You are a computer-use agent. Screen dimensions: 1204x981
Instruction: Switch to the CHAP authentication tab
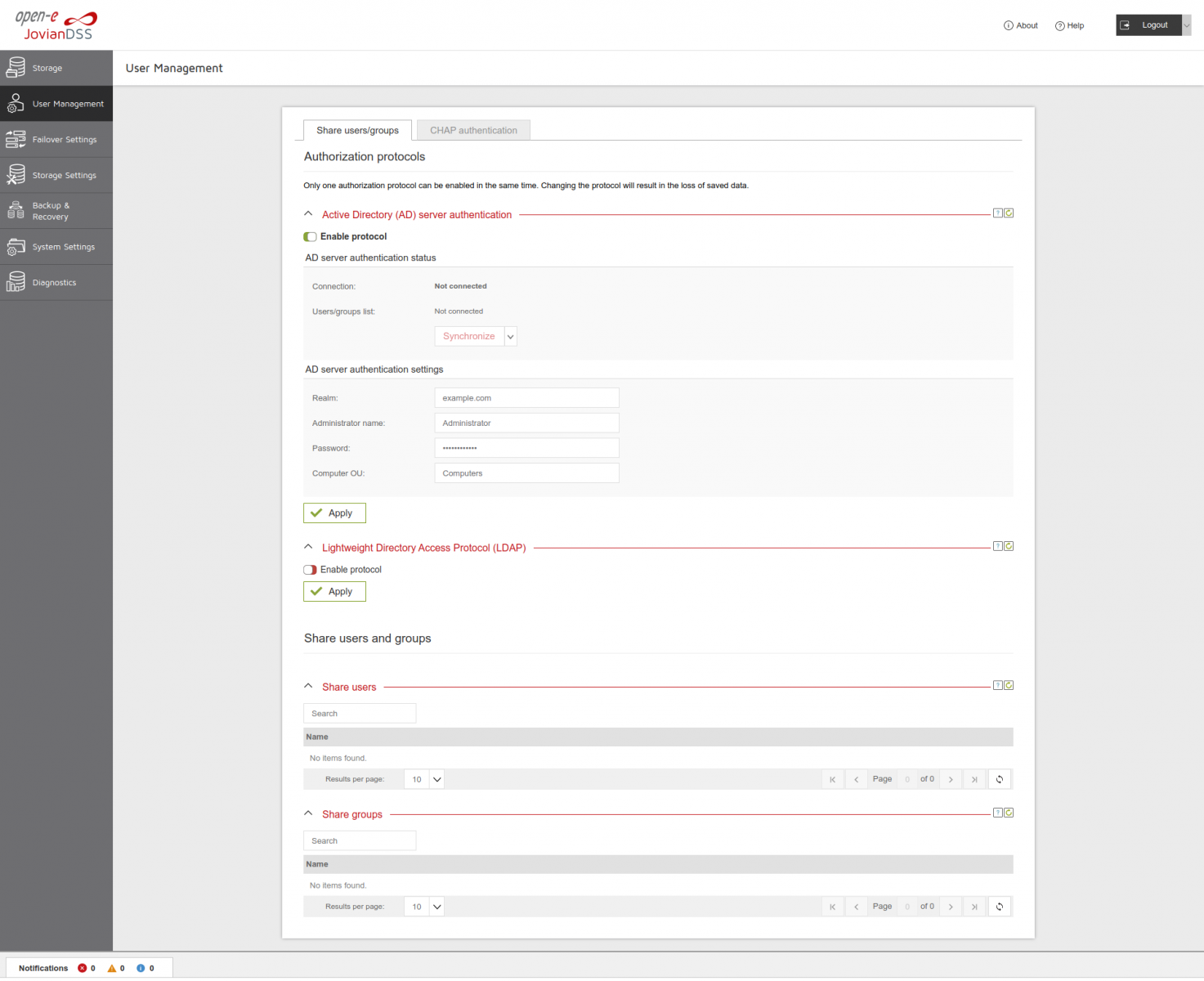pyautogui.click(x=474, y=130)
